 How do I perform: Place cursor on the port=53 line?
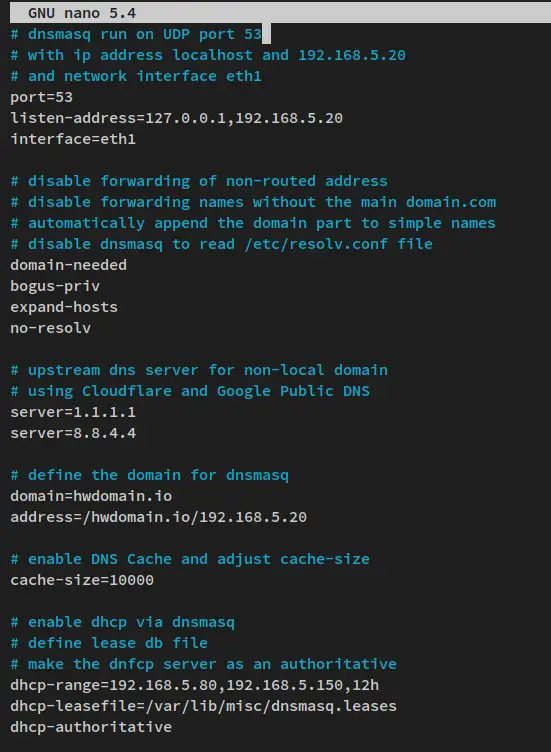42,97
